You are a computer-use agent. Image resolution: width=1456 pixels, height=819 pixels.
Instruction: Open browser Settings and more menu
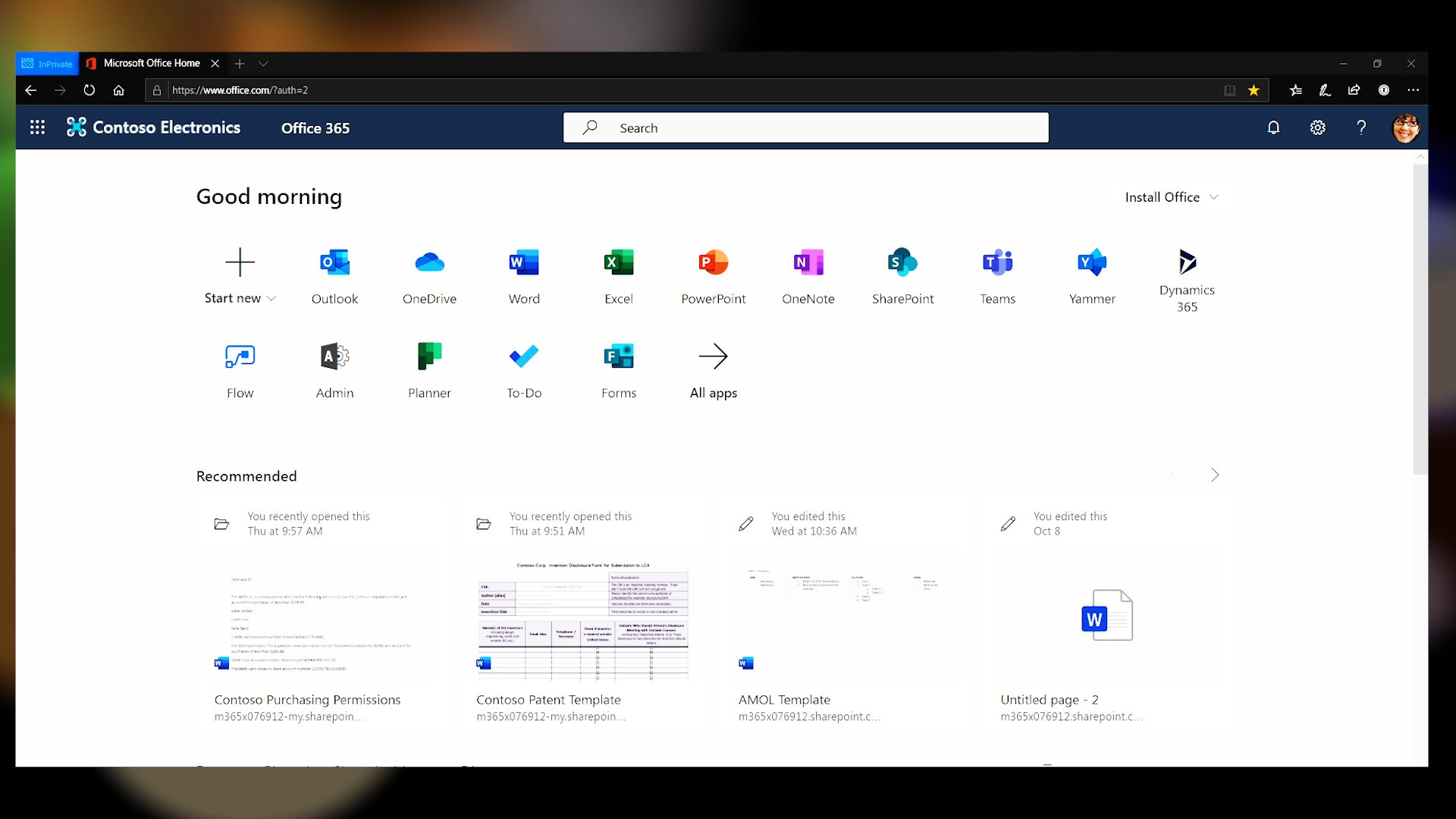1413,90
